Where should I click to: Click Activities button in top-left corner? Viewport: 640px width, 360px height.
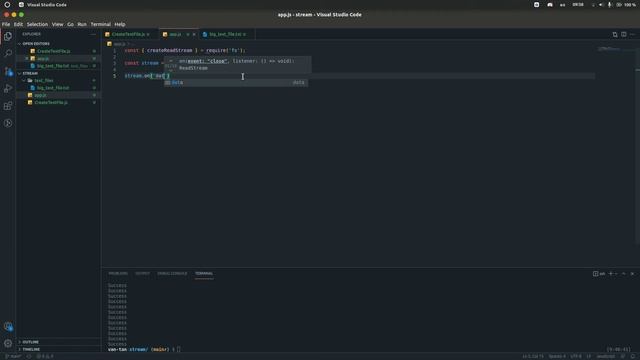7,5
